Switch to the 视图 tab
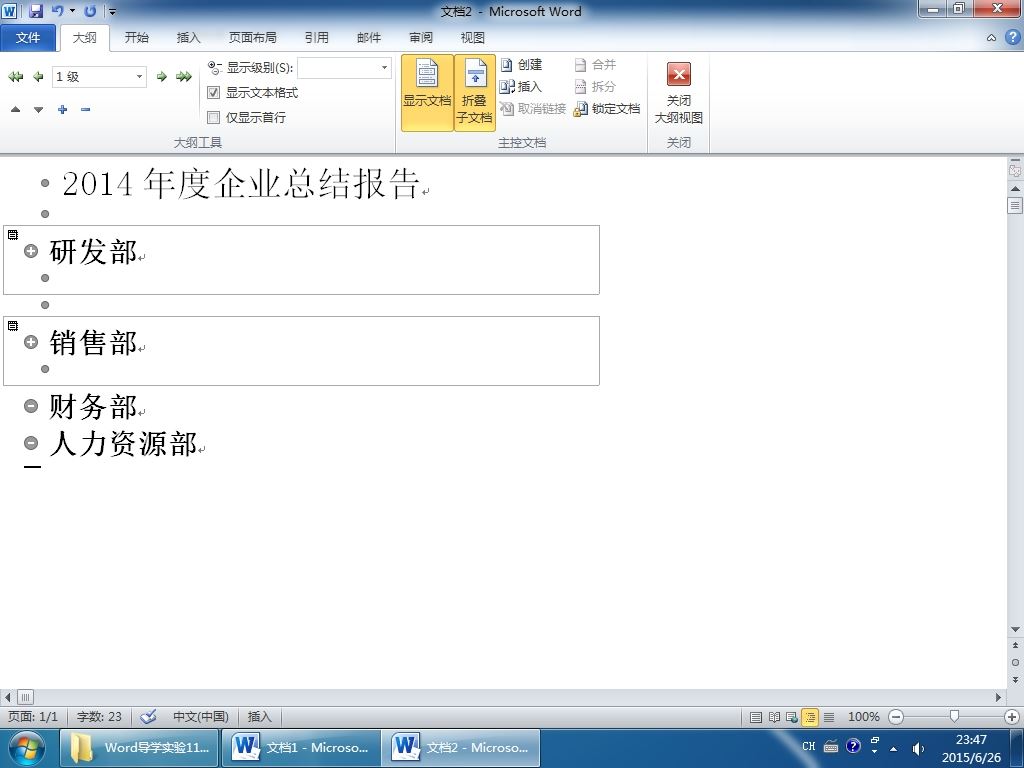Viewport: 1024px width, 768px height. click(x=472, y=38)
